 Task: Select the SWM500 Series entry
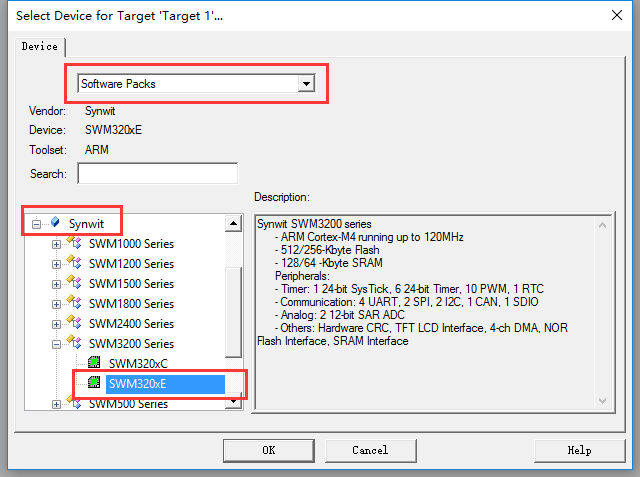(129, 404)
